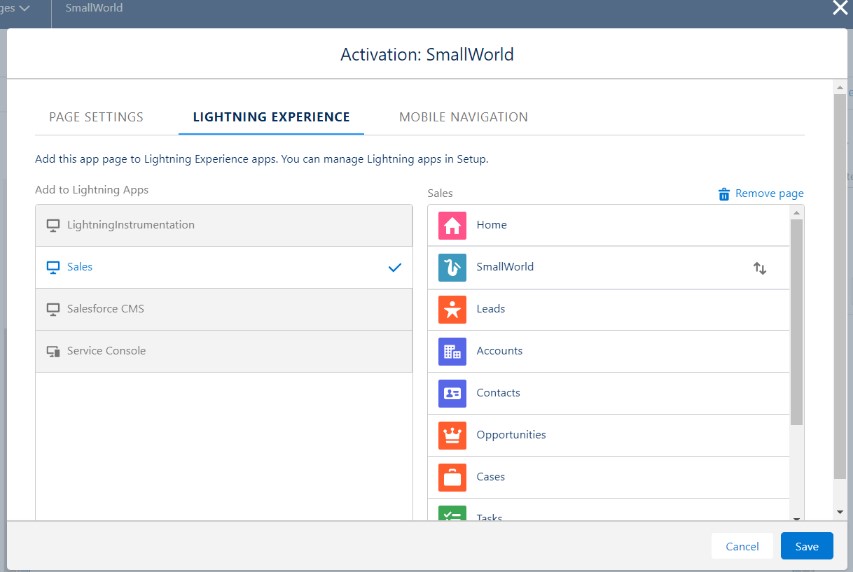Screen dimensions: 853x572
Task: Click the pink Home icon
Action: pos(452,225)
